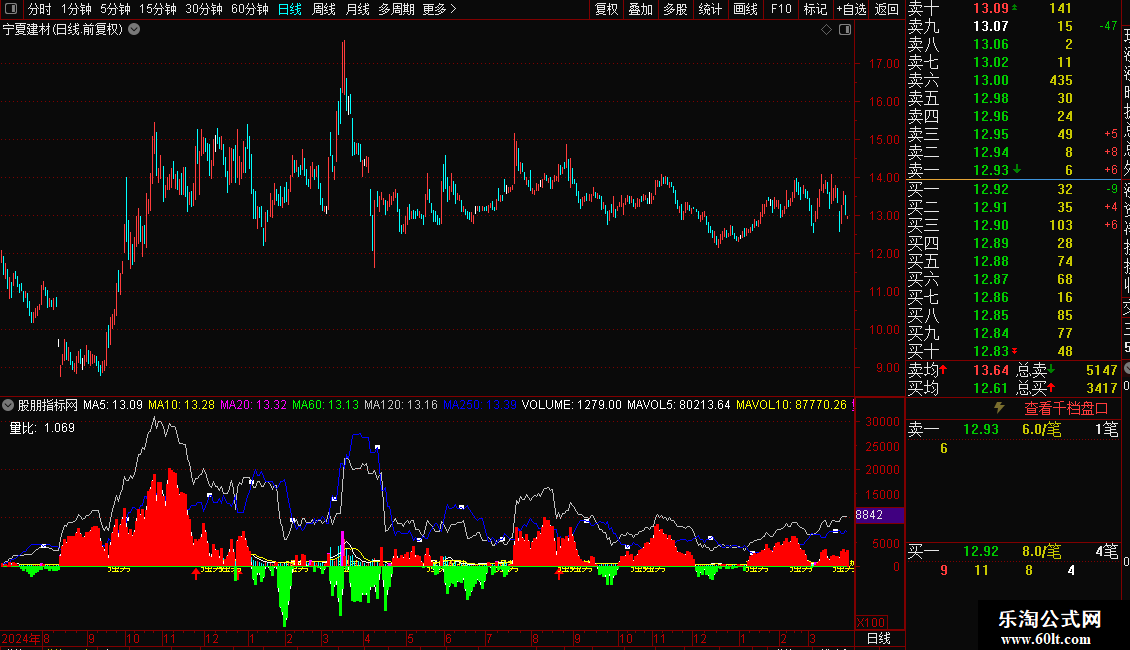This screenshot has width=1130, height=650.
Task: Click the panel layout icon at top-left
Action: pos(11,9)
